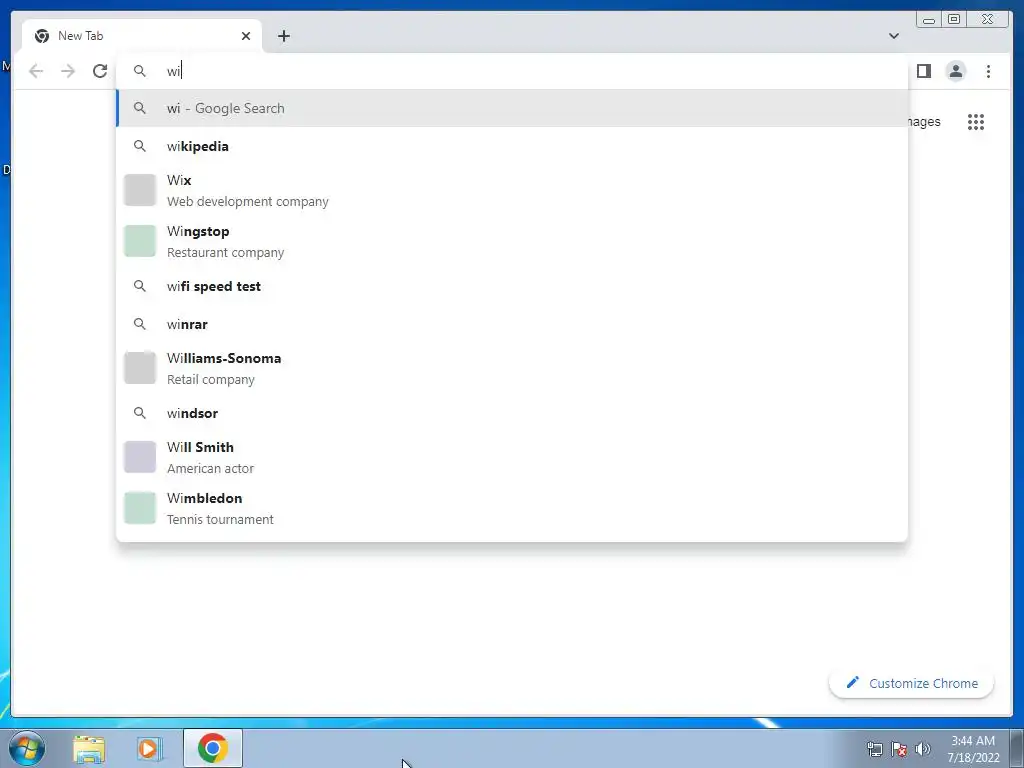This screenshot has height=768, width=1024.
Task: Close the New Tab tab
Action: click(246, 36)
